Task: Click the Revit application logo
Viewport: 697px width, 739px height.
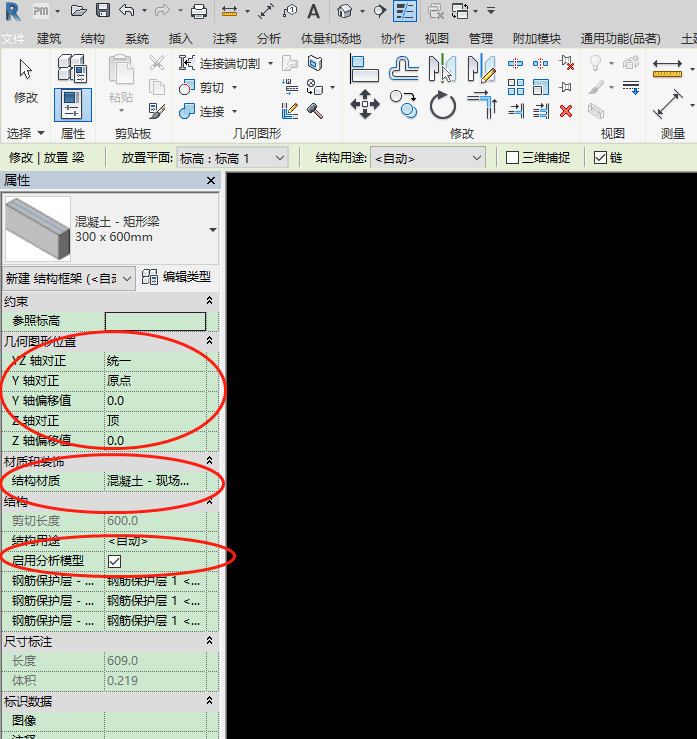Action: point(13,11)
